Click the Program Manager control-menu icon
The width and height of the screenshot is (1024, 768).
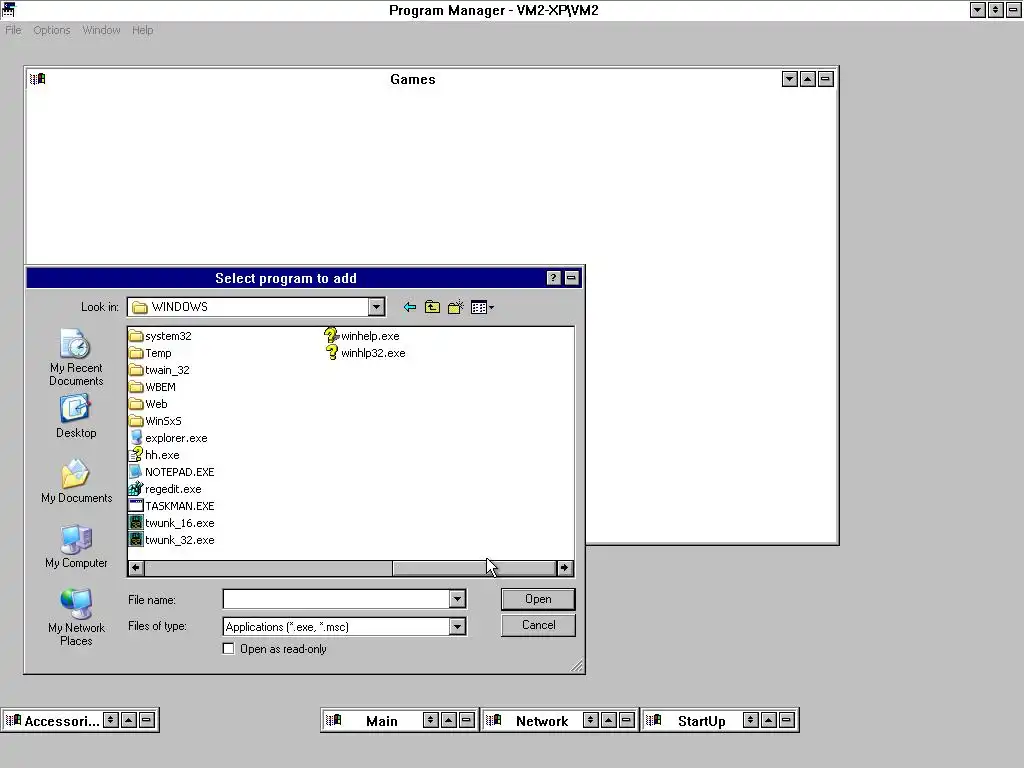[8, 10]
